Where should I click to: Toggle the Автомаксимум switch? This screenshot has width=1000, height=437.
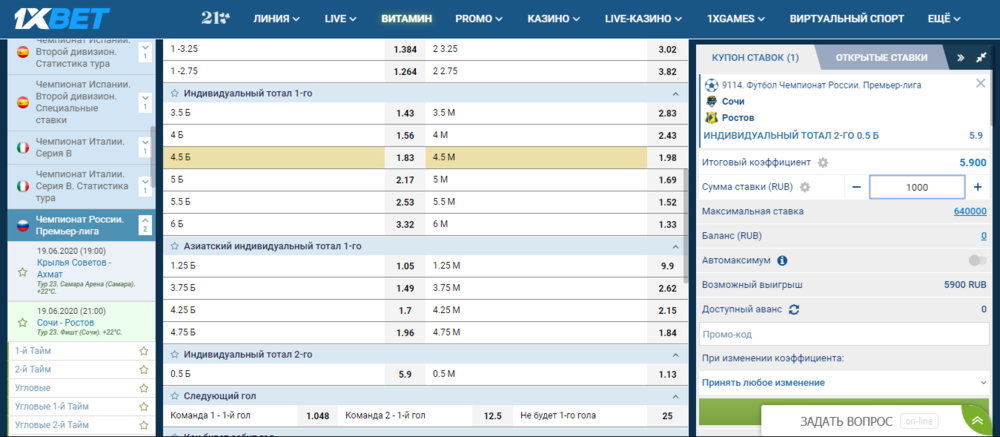pos(976,260)
